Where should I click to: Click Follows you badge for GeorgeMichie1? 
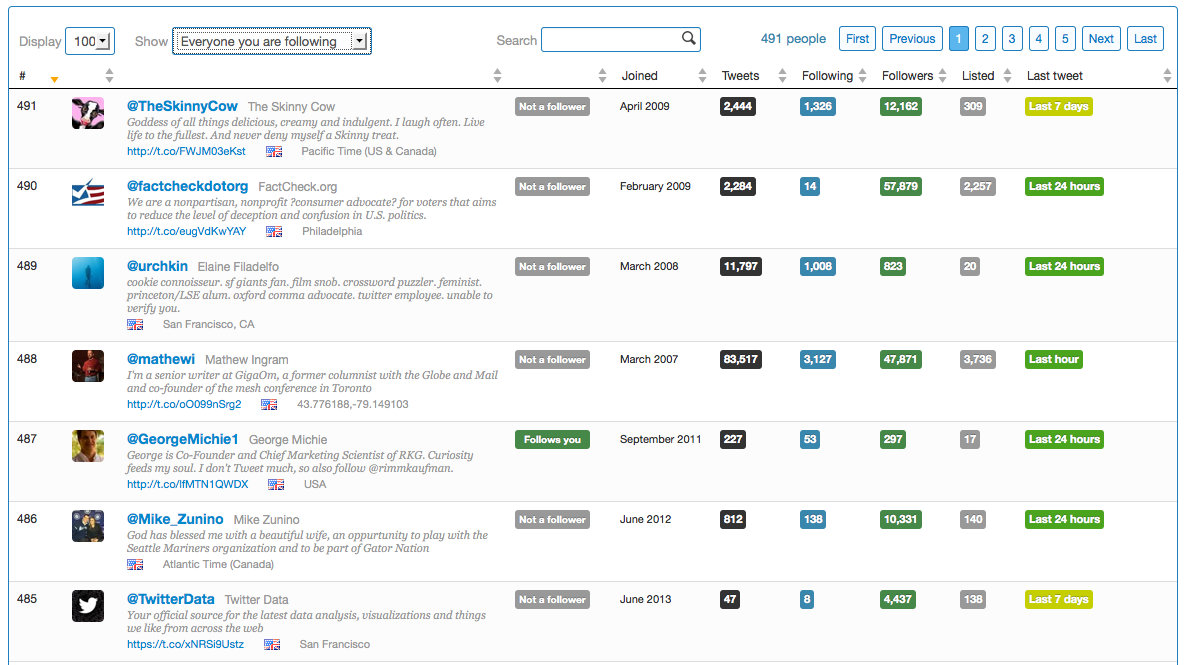coord(552,440)
